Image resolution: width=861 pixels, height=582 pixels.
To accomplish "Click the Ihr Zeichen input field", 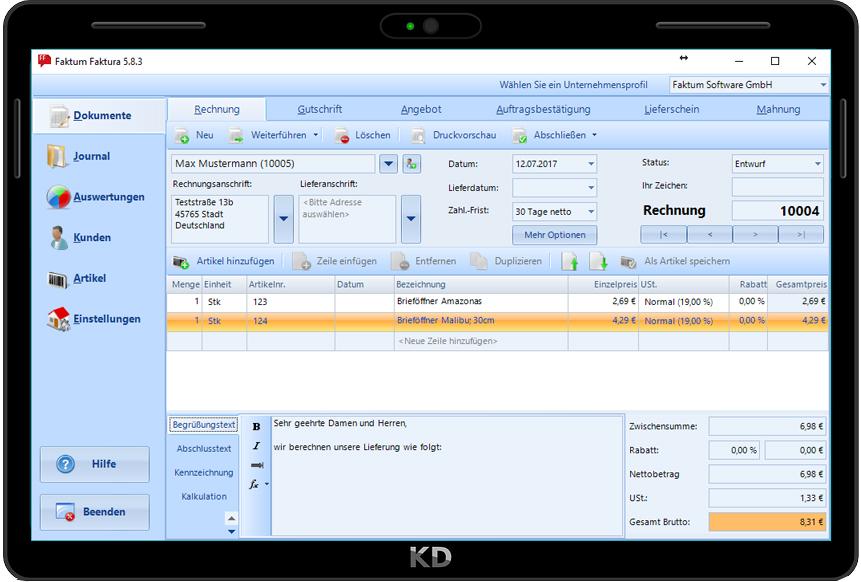I will pos(778,187).
